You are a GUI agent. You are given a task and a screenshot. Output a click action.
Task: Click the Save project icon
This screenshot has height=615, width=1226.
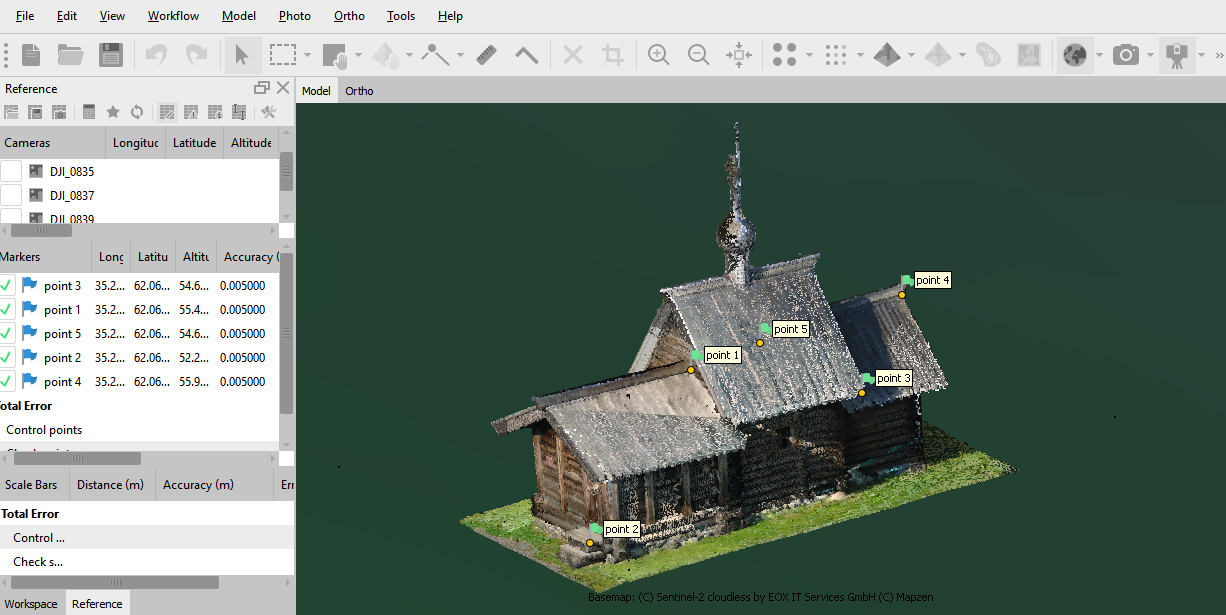pyautogui.click(x=110, y=55)
